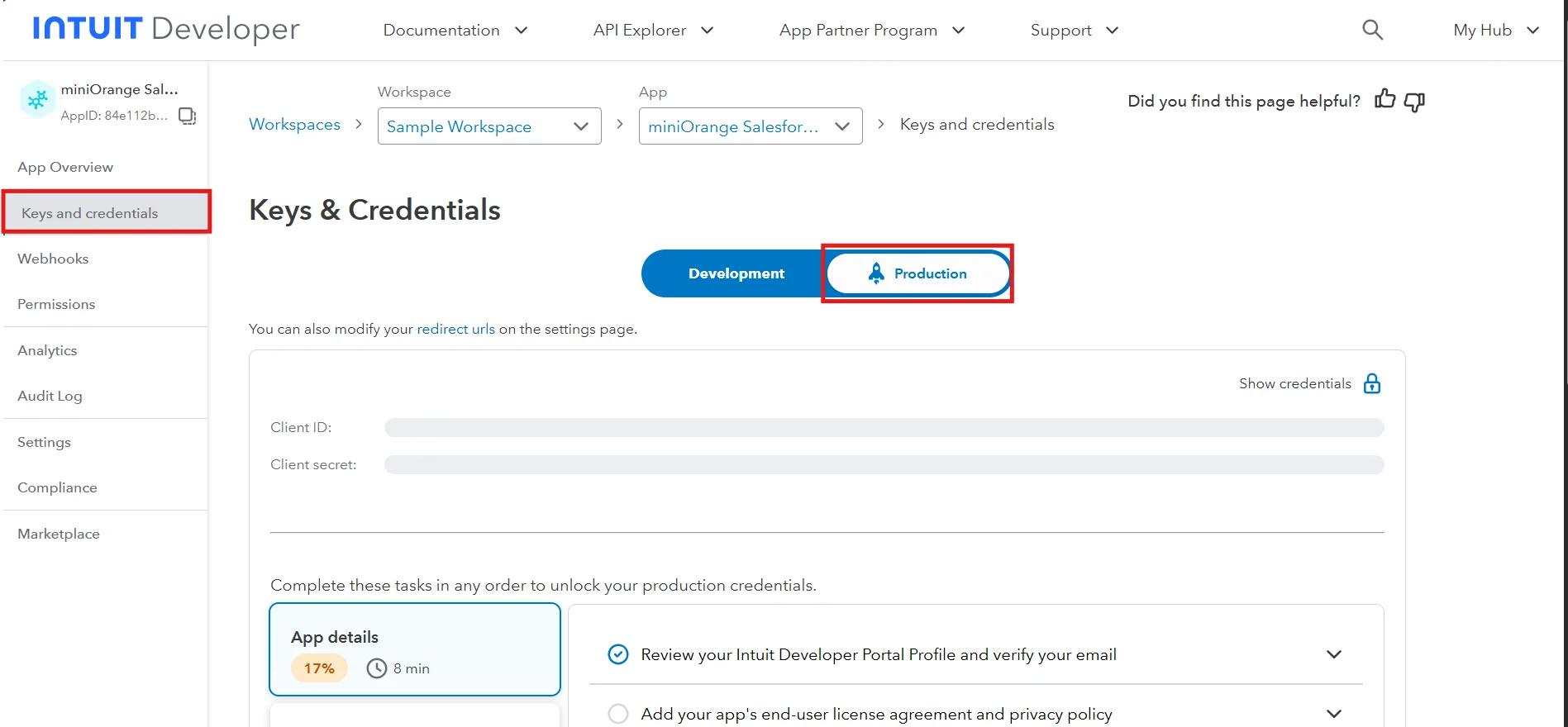Click the checkmark icon for profile review task
The image size is (1568, 727).
tap(618, 654)
